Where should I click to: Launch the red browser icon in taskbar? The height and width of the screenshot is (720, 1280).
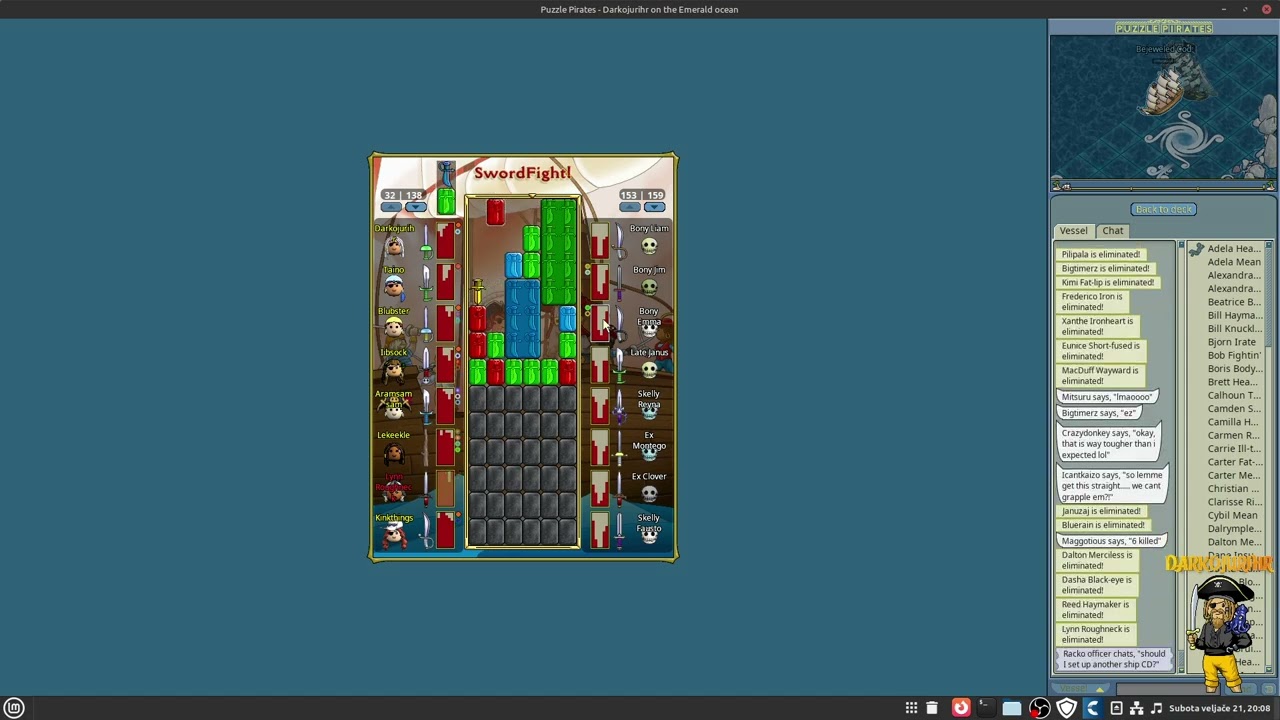(x=961, y=709)
